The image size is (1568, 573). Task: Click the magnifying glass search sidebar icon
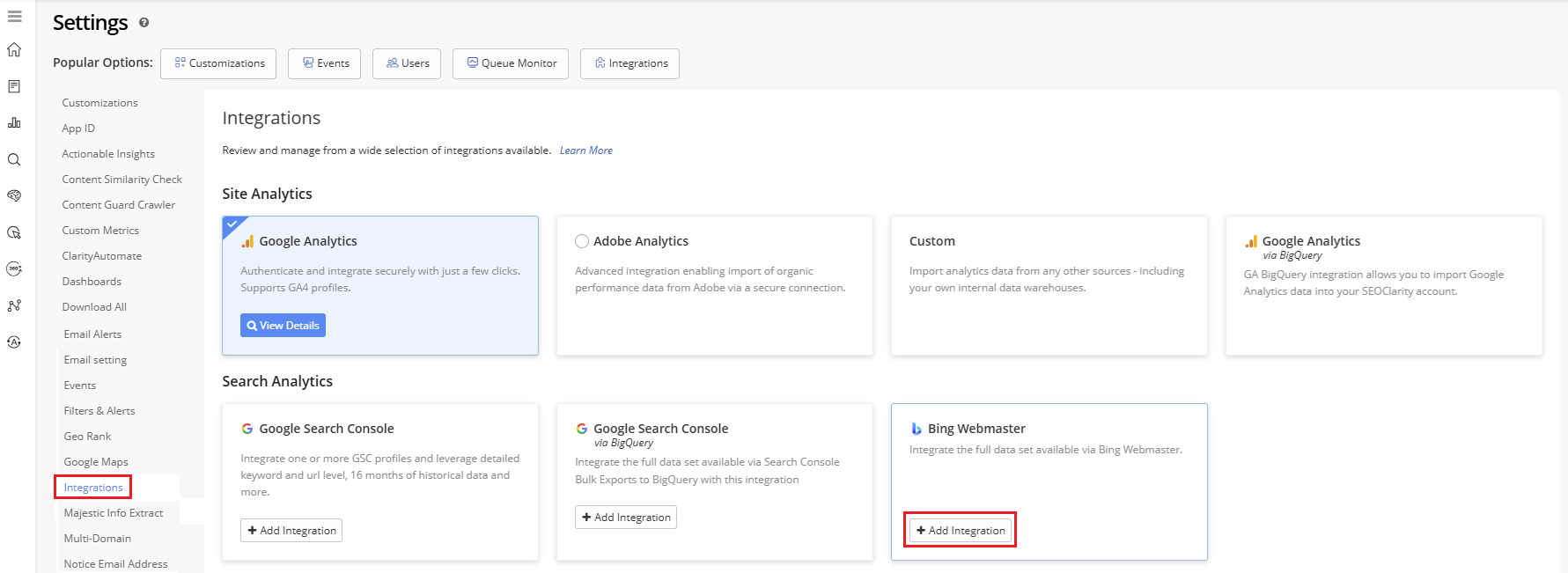tap(14, 160)
